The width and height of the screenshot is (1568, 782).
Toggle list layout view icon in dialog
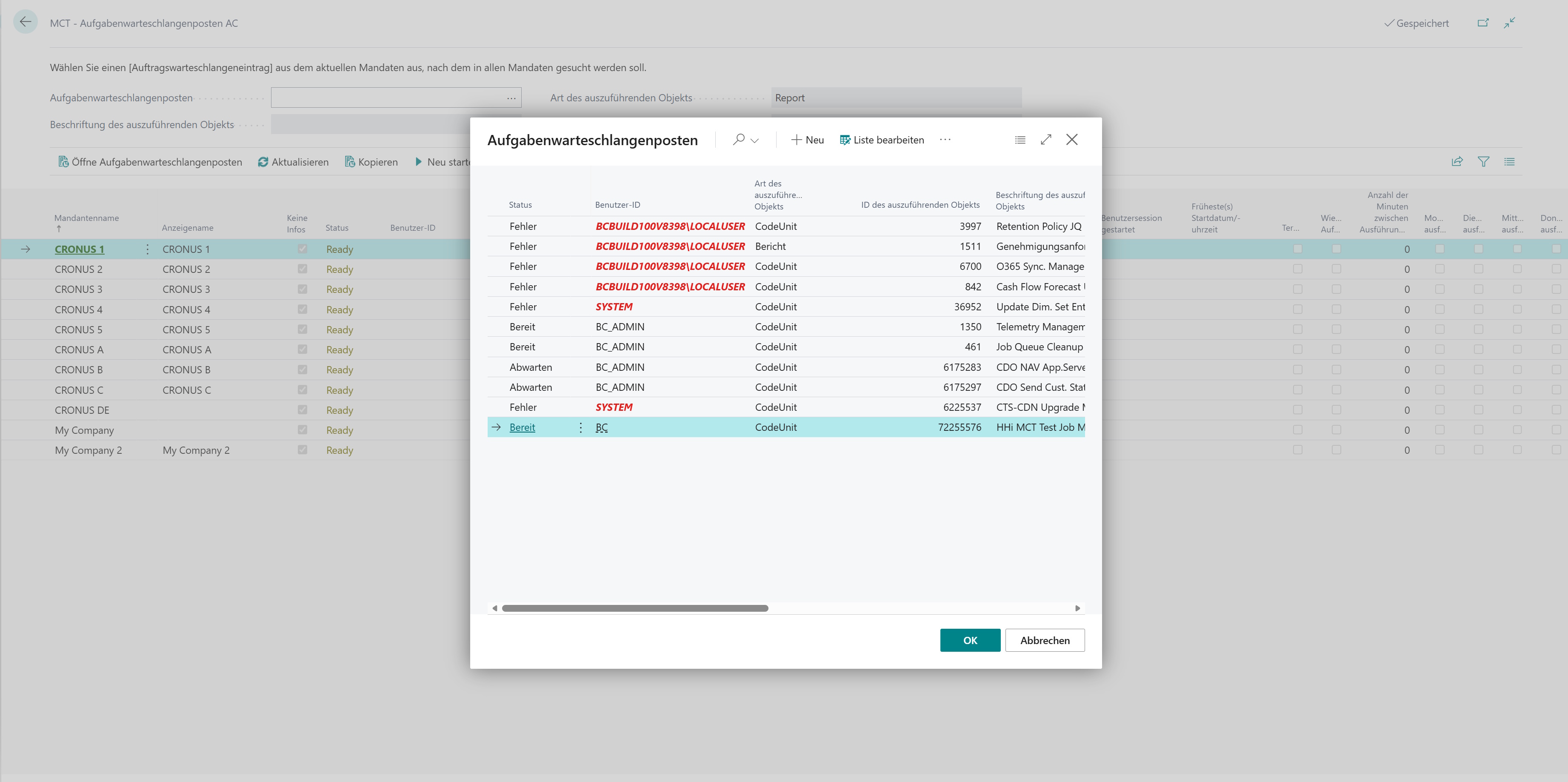1020,140
